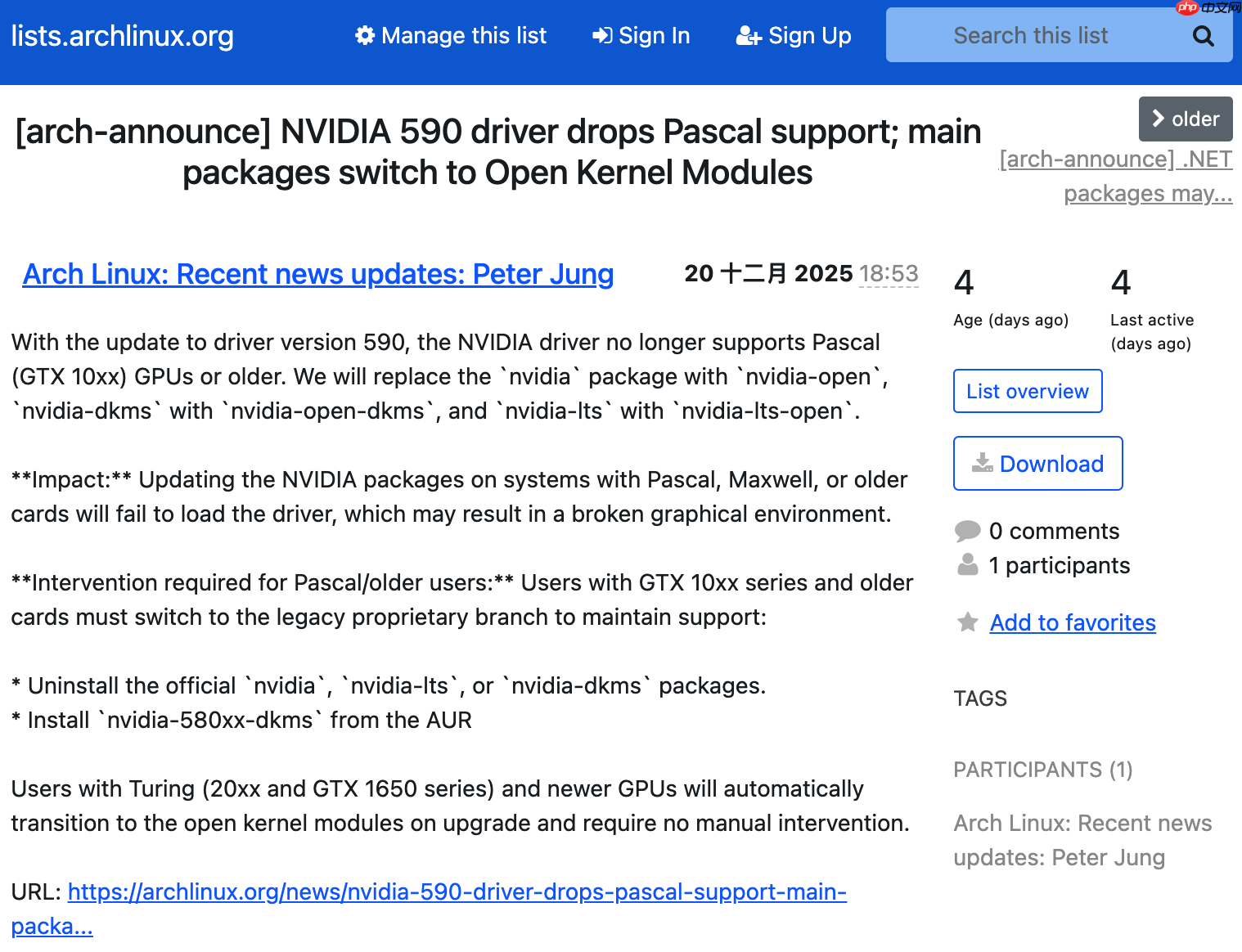Click the participants person icon

968,564
